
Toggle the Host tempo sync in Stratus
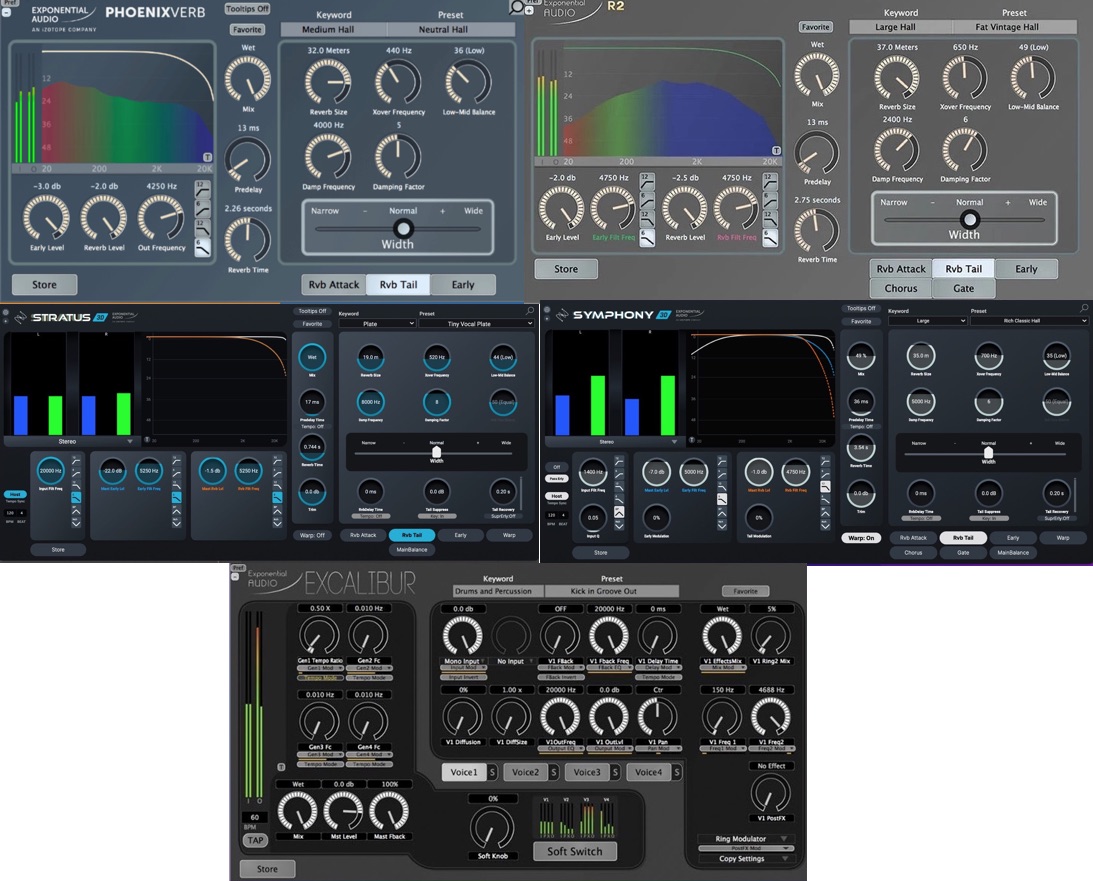pyautogui.click(x=15, y=494)
